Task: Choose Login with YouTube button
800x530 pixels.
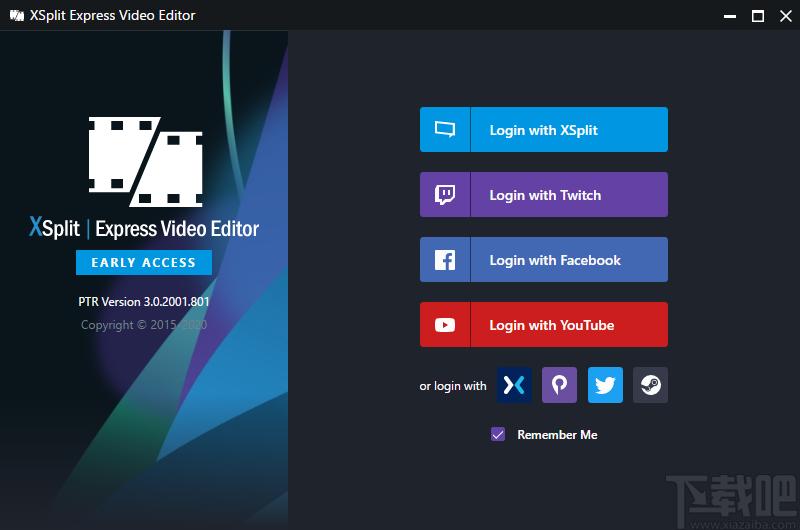Action: pyautogui.click(x=544, y=325)
